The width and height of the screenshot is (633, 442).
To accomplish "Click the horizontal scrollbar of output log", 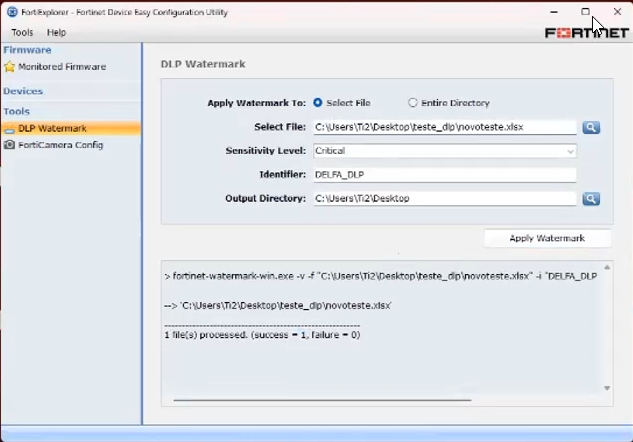I will 322,400.
